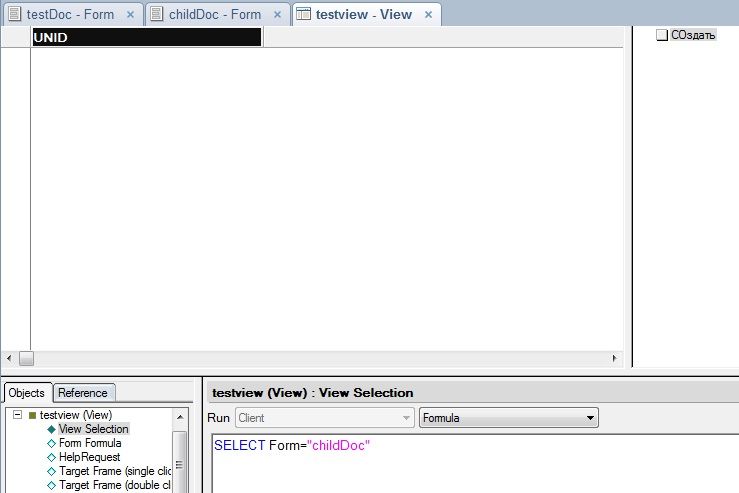Collapse the testview (View) tree node
Image resolution: width=739 pixels, height=493 pixels.
pyautogui.click(x=17, y=415)
